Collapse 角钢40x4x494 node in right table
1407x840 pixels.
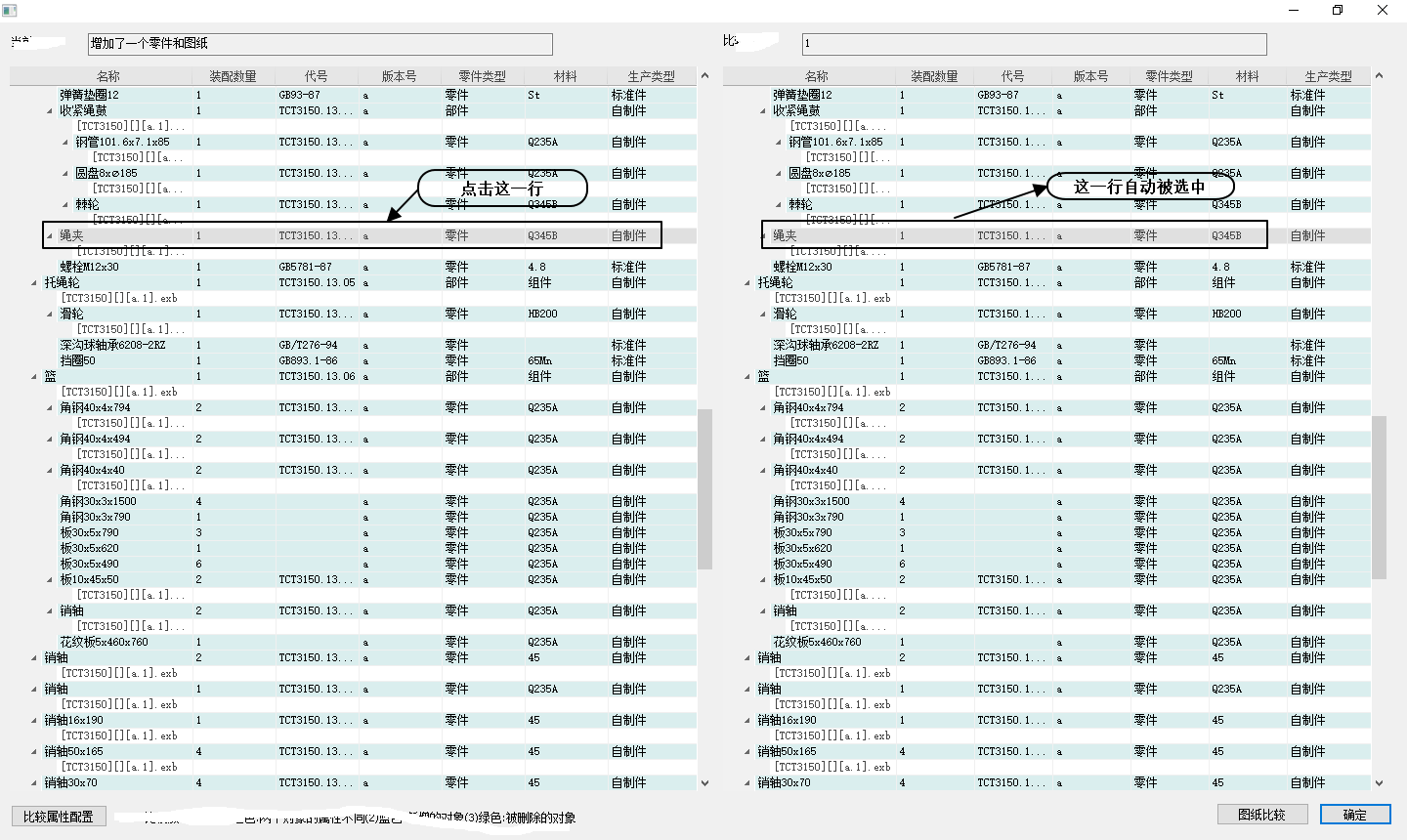click(x=764, y=440)
